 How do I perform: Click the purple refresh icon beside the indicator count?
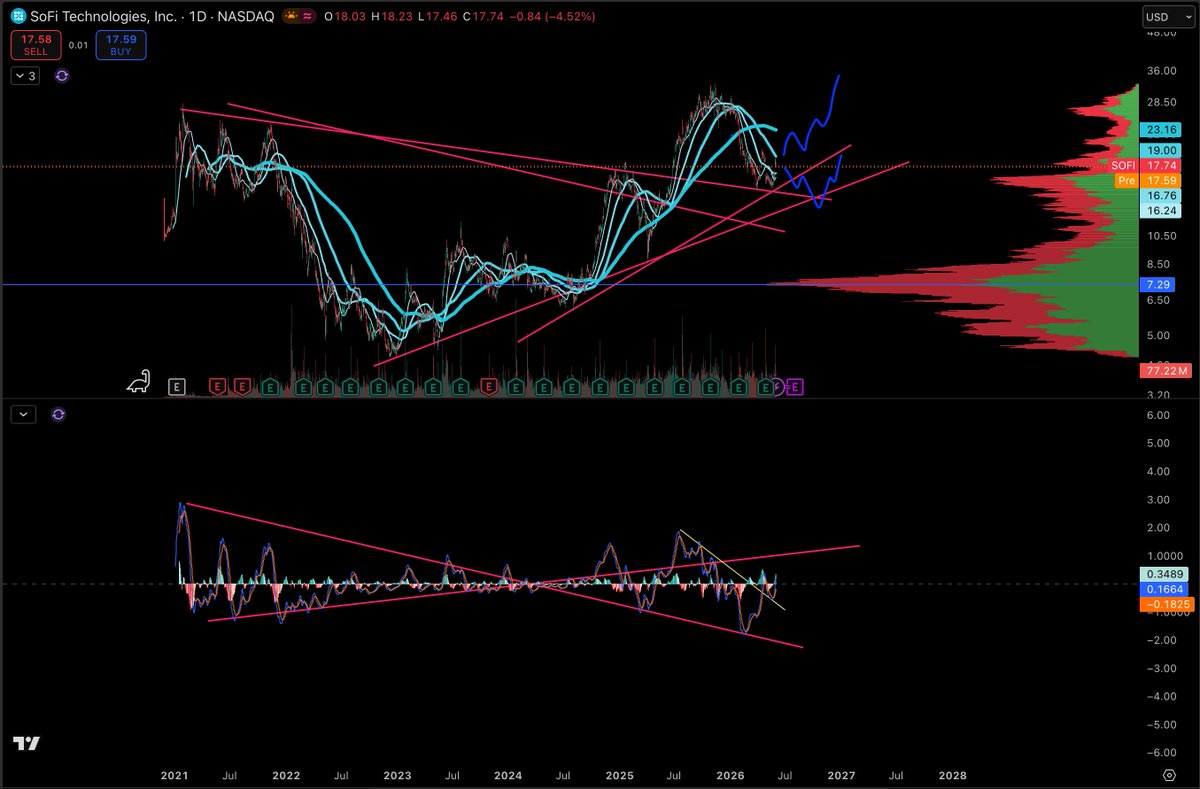tap(62, 75)
